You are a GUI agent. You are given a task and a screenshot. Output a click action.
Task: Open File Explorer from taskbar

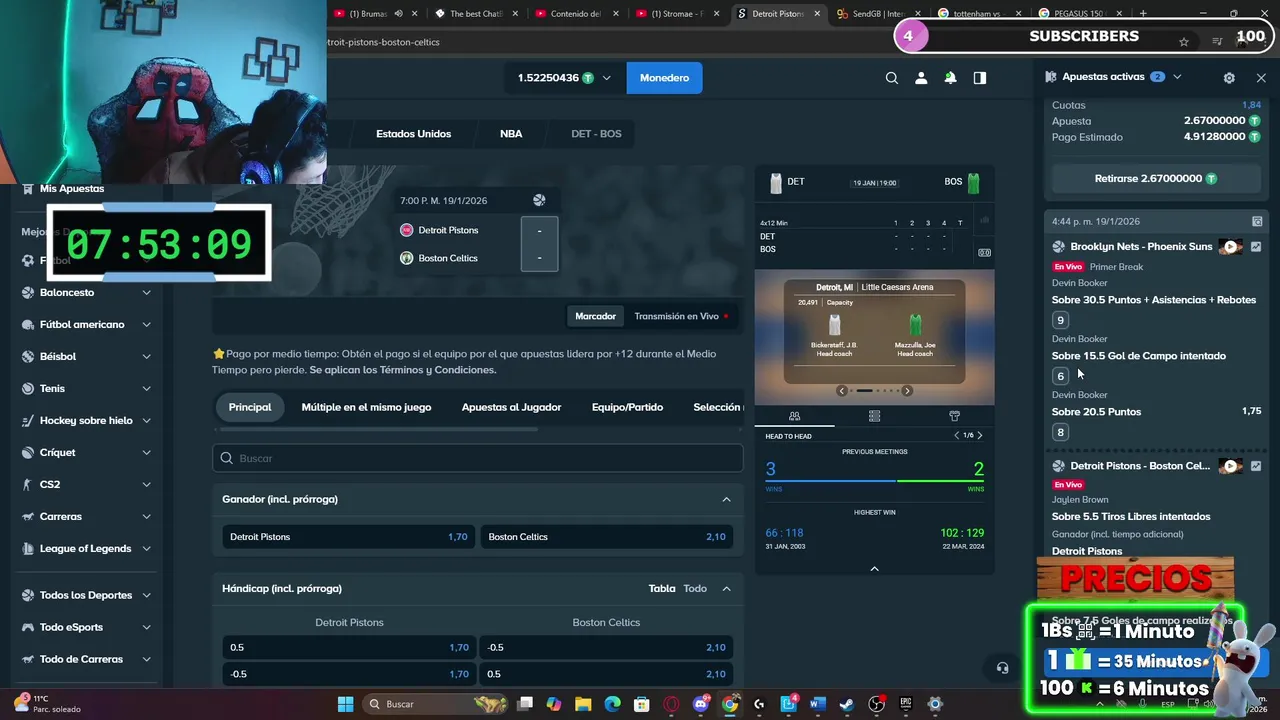(x=583, y=704)
